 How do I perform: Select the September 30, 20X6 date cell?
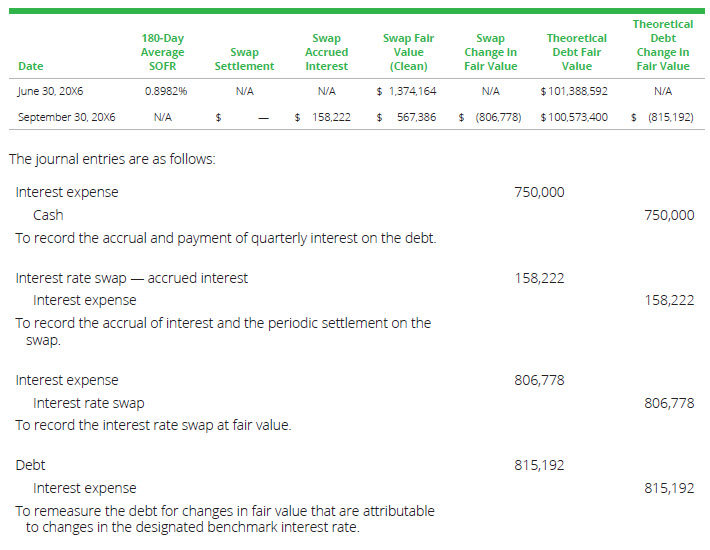(67, 117)
